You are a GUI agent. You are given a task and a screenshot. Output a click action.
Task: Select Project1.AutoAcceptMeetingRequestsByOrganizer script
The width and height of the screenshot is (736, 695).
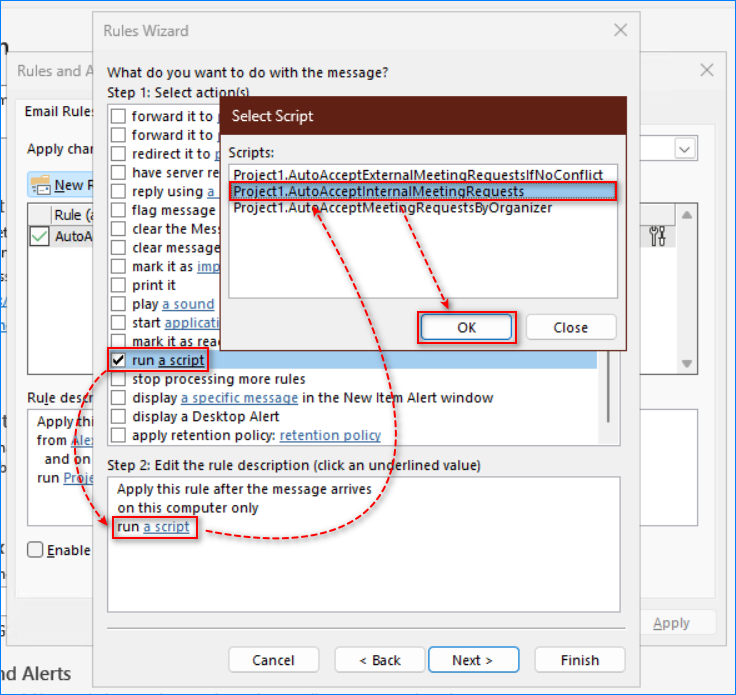392,207
